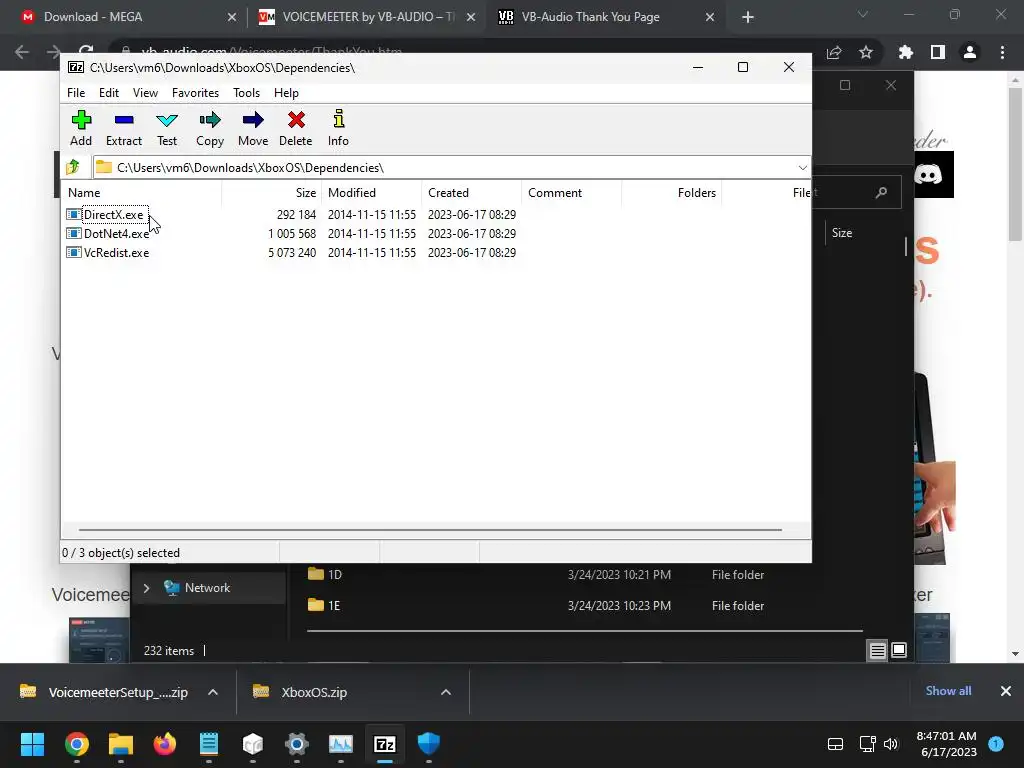This screenshot has height=768, width=1024.
Task: Switch to the VOICEMEETER by VB-AUDIO tab
Action: (366, 17)
